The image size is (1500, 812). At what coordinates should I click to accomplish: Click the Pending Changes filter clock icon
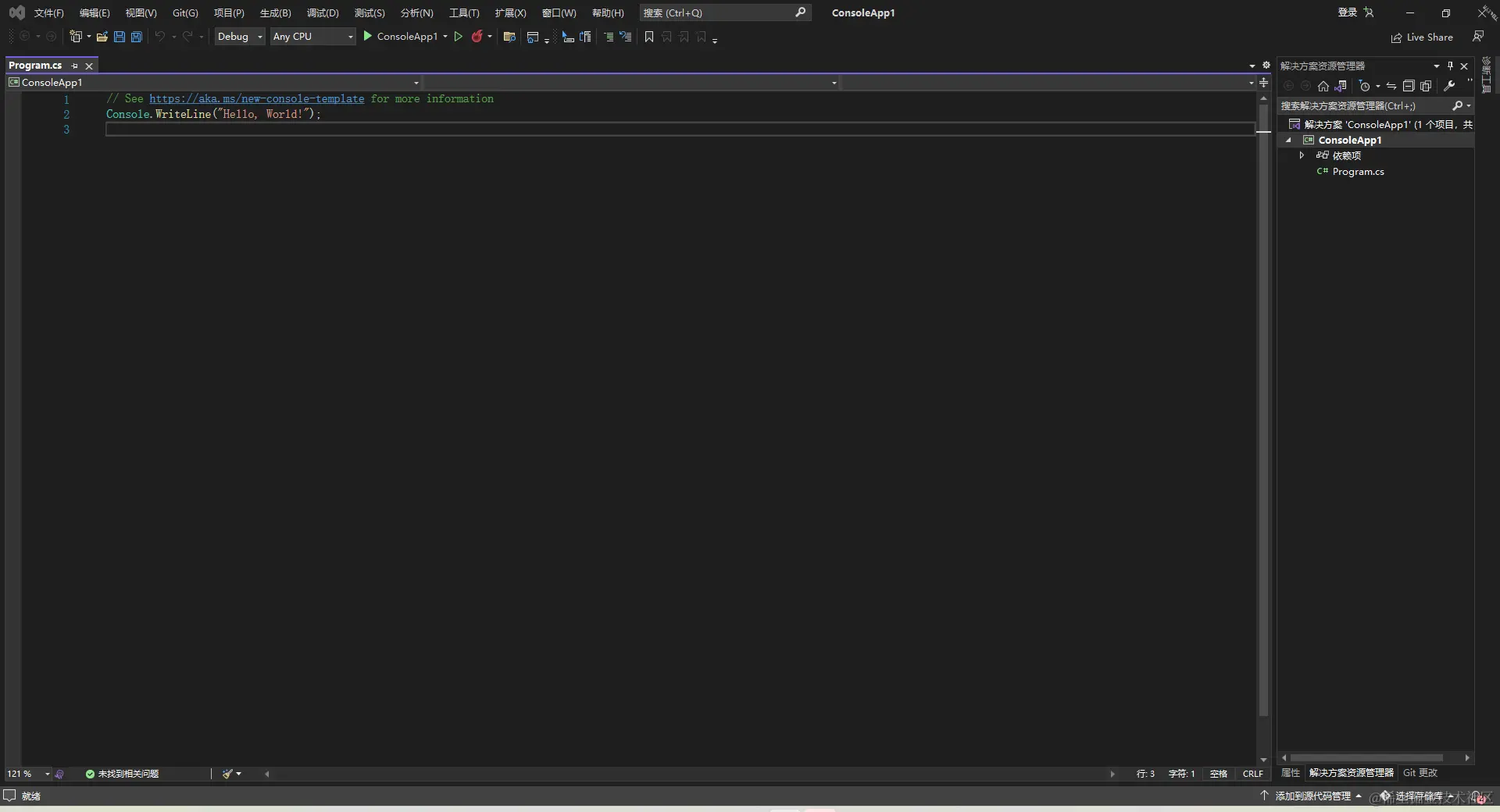click(x=1365, y=86)
